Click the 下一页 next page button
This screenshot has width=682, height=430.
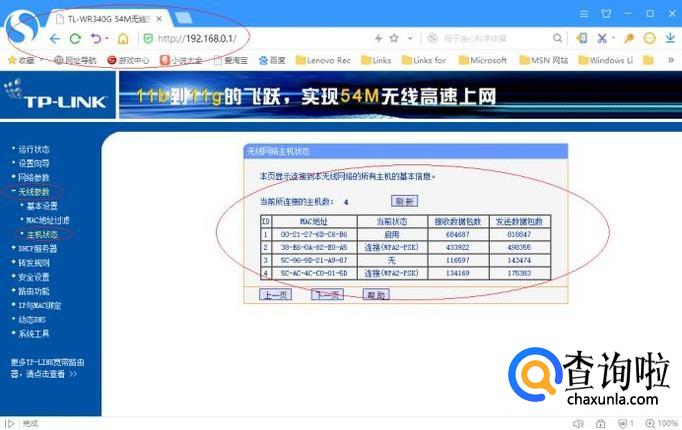[328, 294]
